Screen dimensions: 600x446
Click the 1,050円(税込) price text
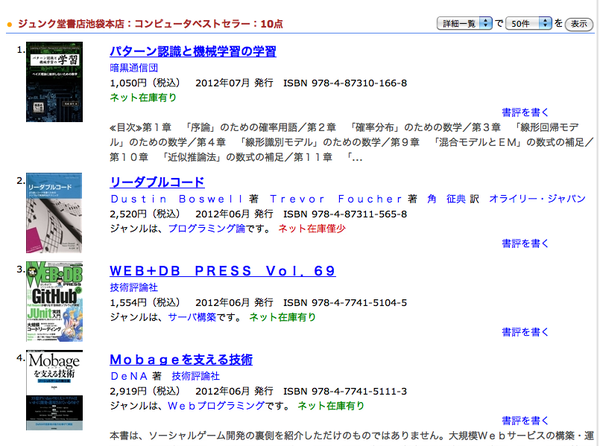tap(145, 83)
